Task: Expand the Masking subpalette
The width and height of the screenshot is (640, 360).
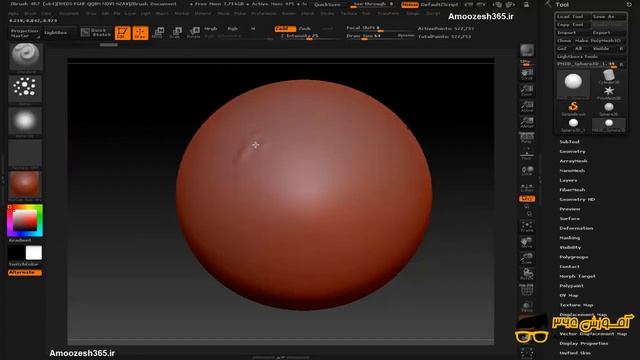Action: [x=569, y=238]
